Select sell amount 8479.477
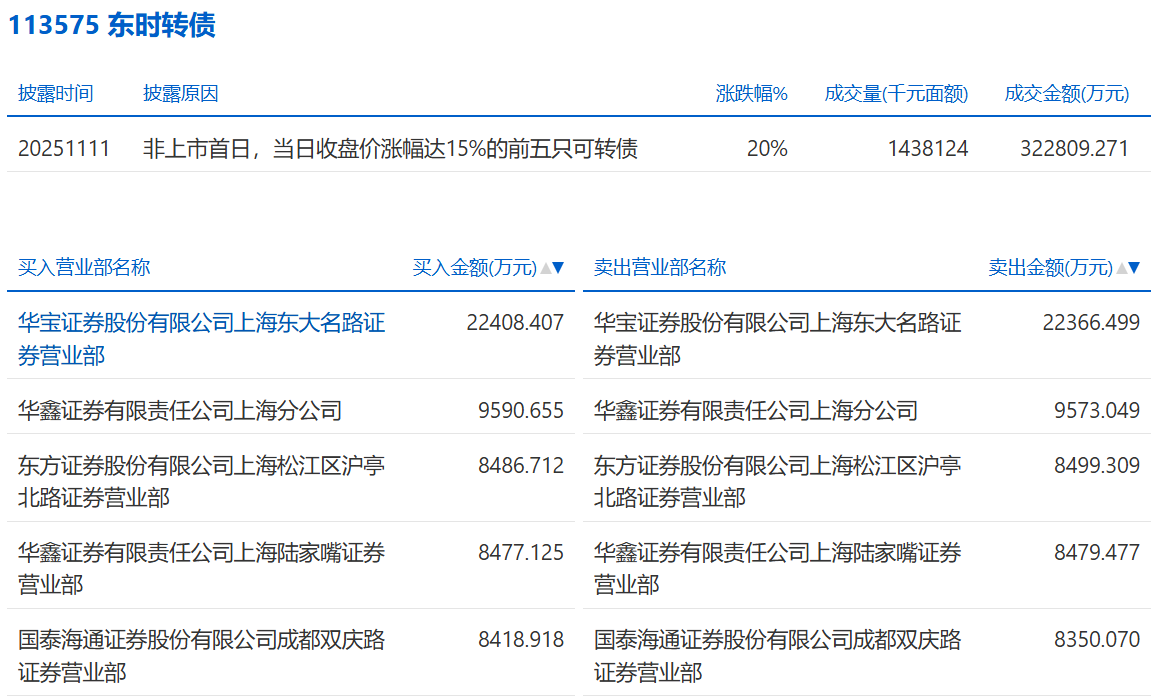This screenshot has height=699, width=1158. [x=1097, y=553]
